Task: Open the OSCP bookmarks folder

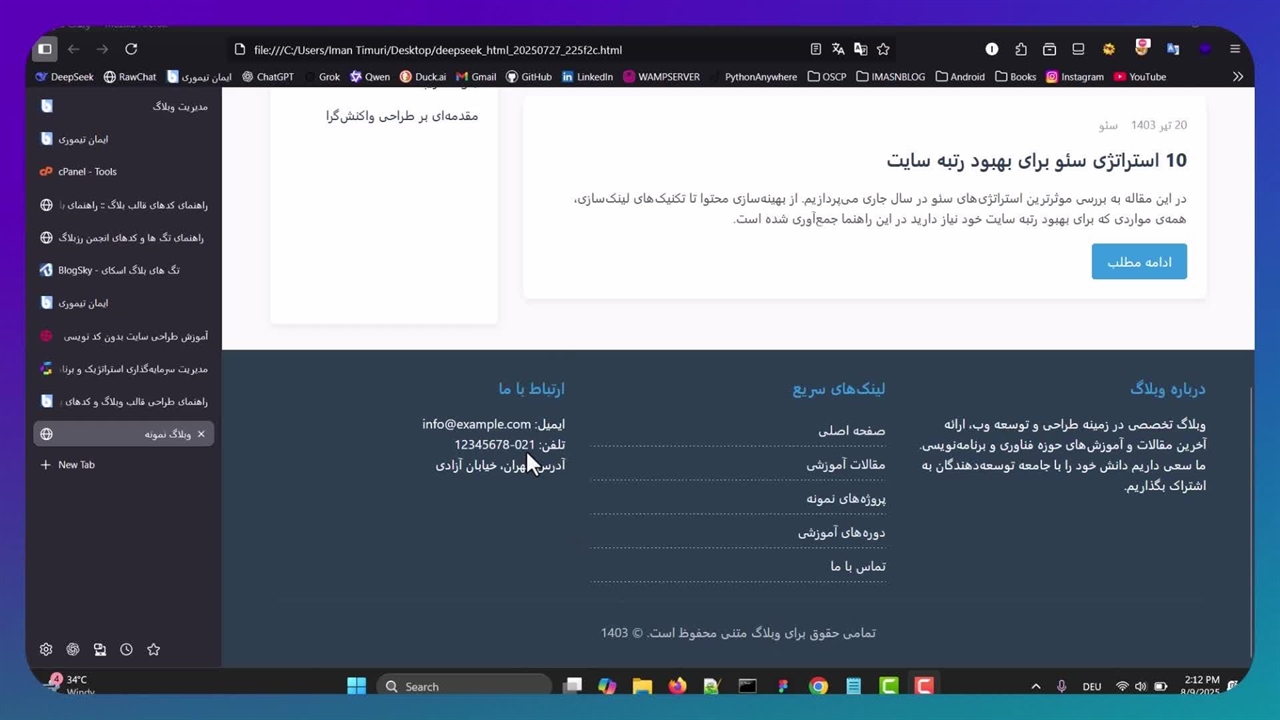Action: (826, 77)
